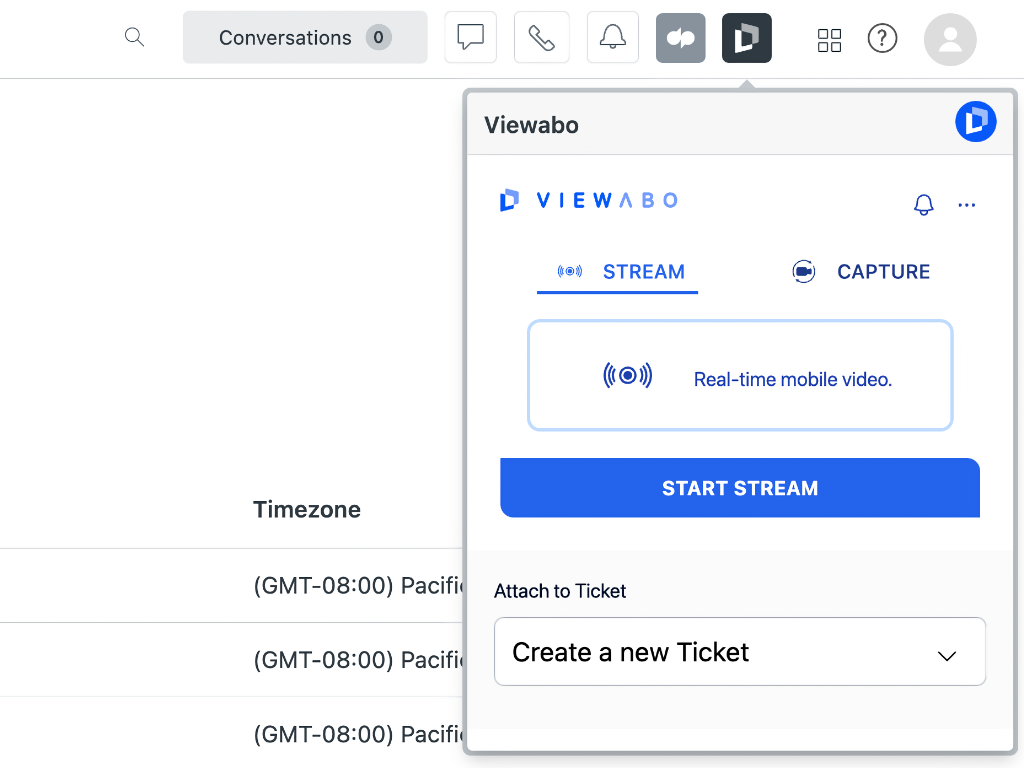Click the search magnifier icon
Viewport: 1024px width, 768px height.
point(134,38)
